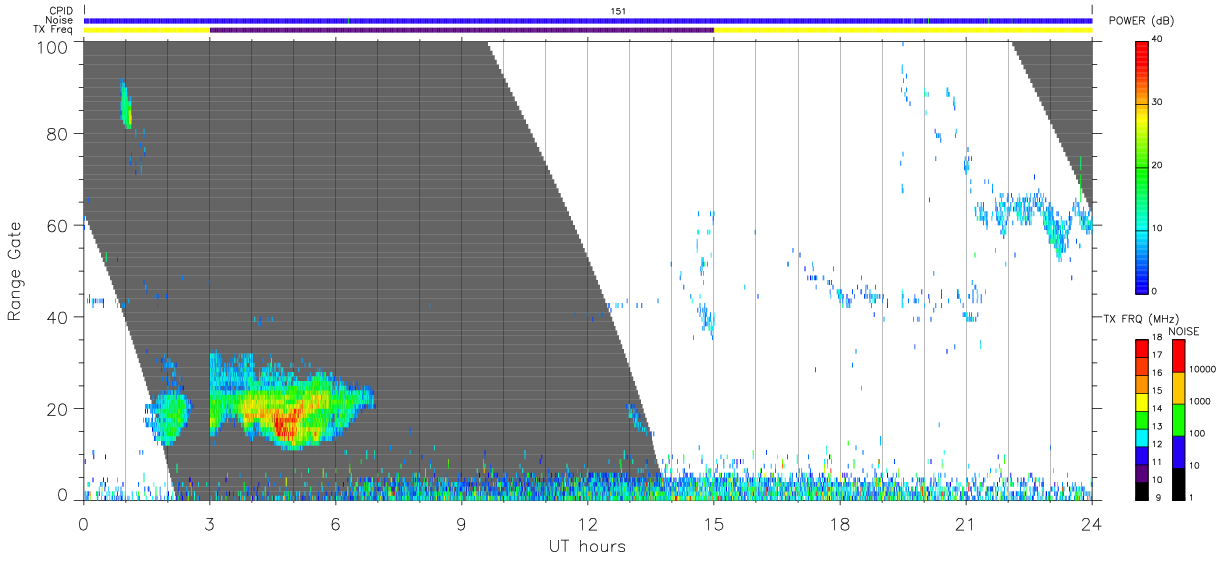Click the 15 label on TX FRQ scale
This screenshot has height=567, width=1228.
(x=1157, y=391)
